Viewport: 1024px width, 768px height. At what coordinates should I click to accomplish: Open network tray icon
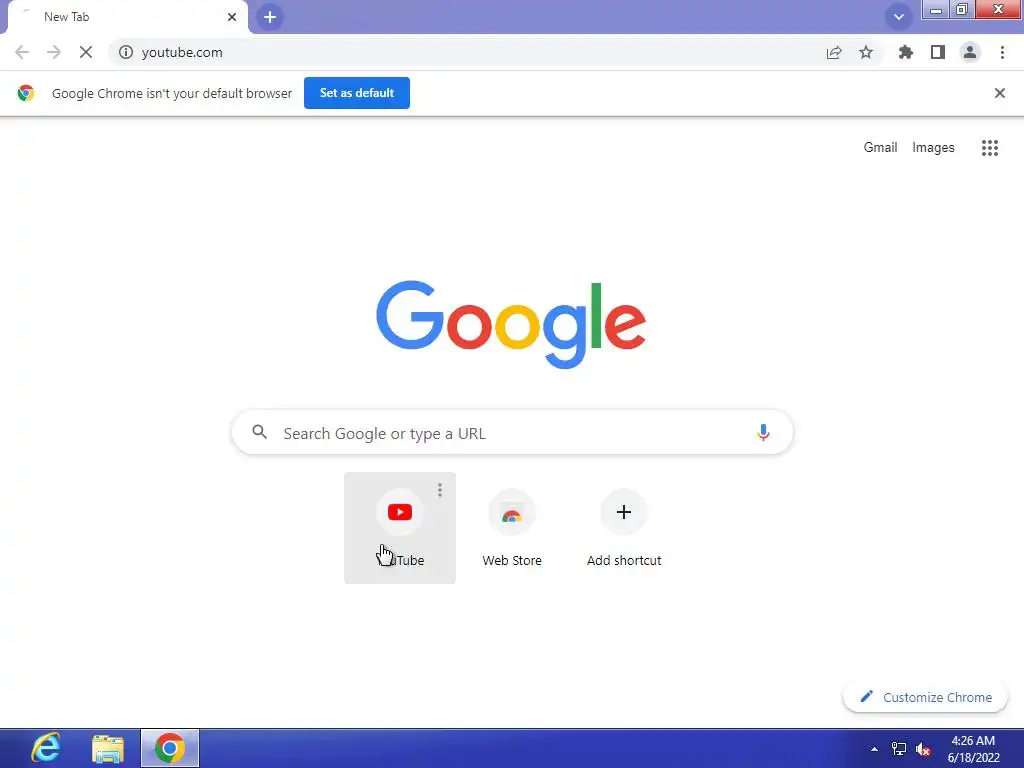tap(899, 748)
